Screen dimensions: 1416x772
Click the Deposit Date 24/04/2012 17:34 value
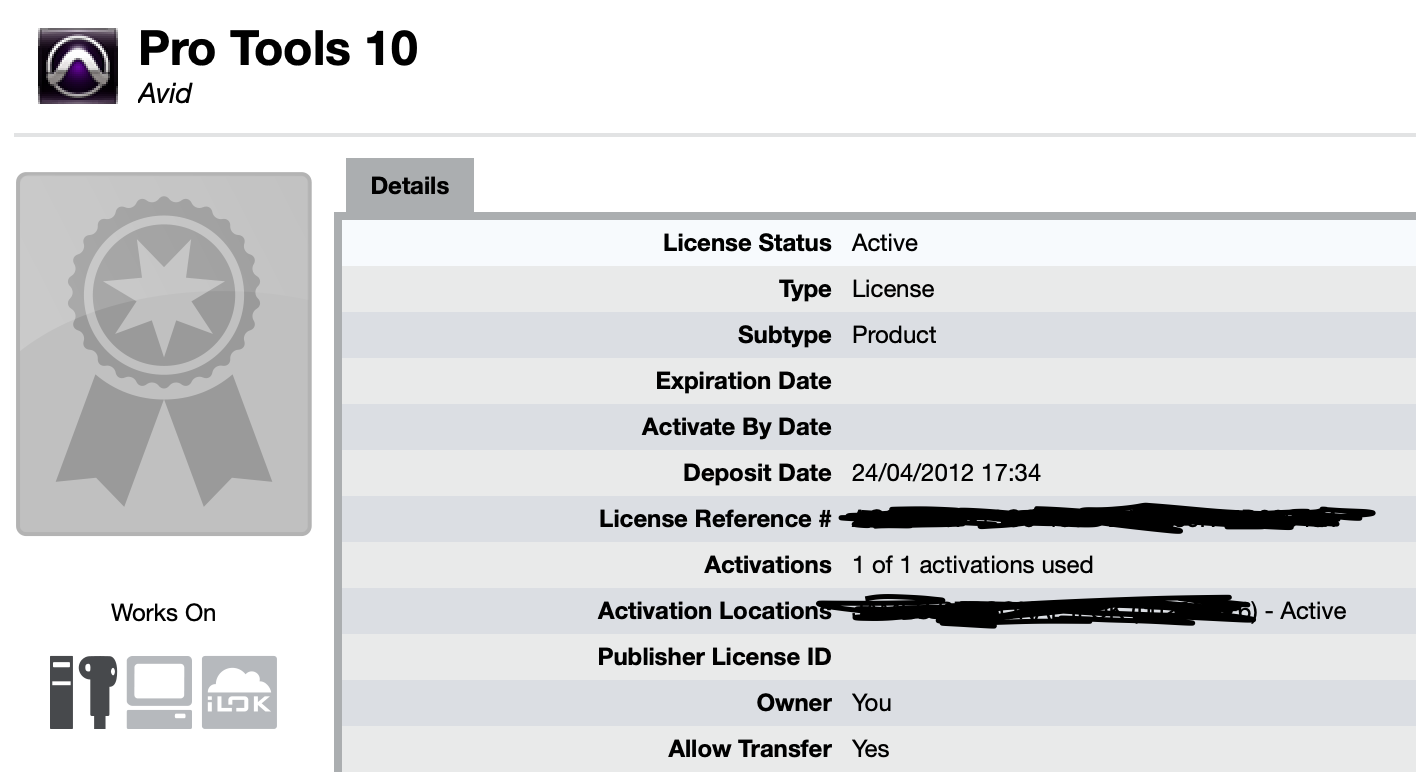[946, 473]
